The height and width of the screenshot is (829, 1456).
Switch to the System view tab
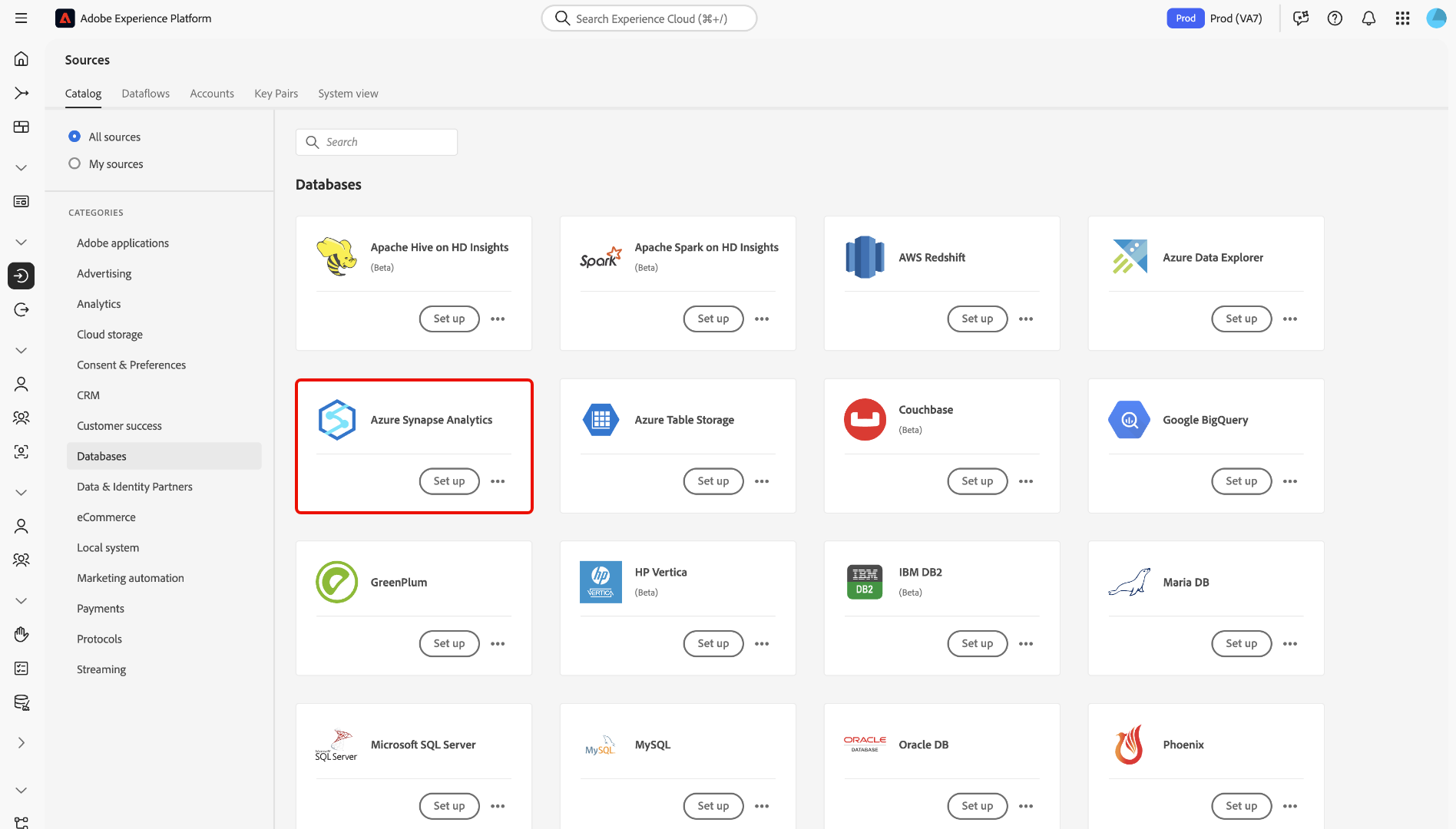point(348,94)
